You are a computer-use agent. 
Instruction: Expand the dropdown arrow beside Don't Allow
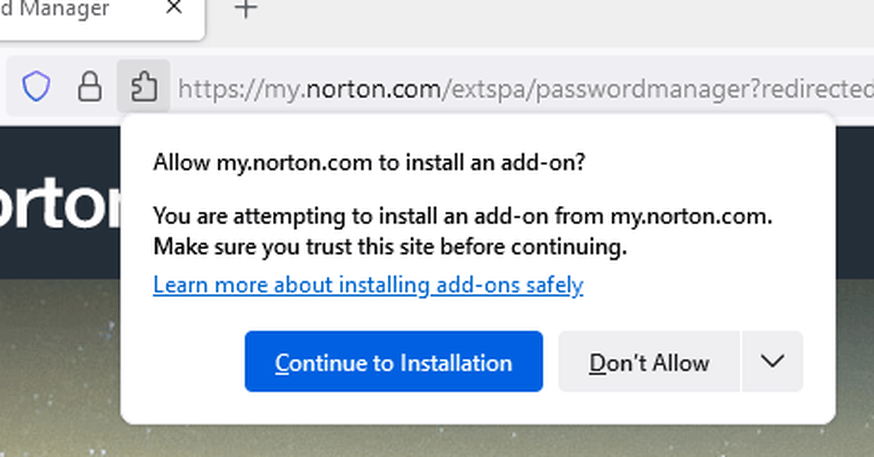[x=772, y=361]
